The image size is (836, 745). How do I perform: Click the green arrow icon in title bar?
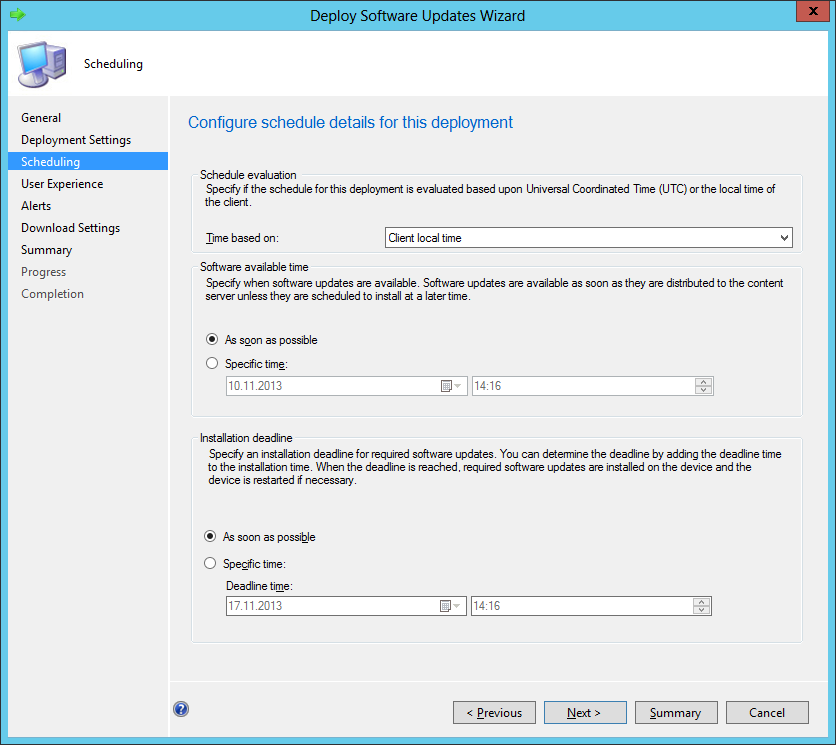[x=17, y=15]
